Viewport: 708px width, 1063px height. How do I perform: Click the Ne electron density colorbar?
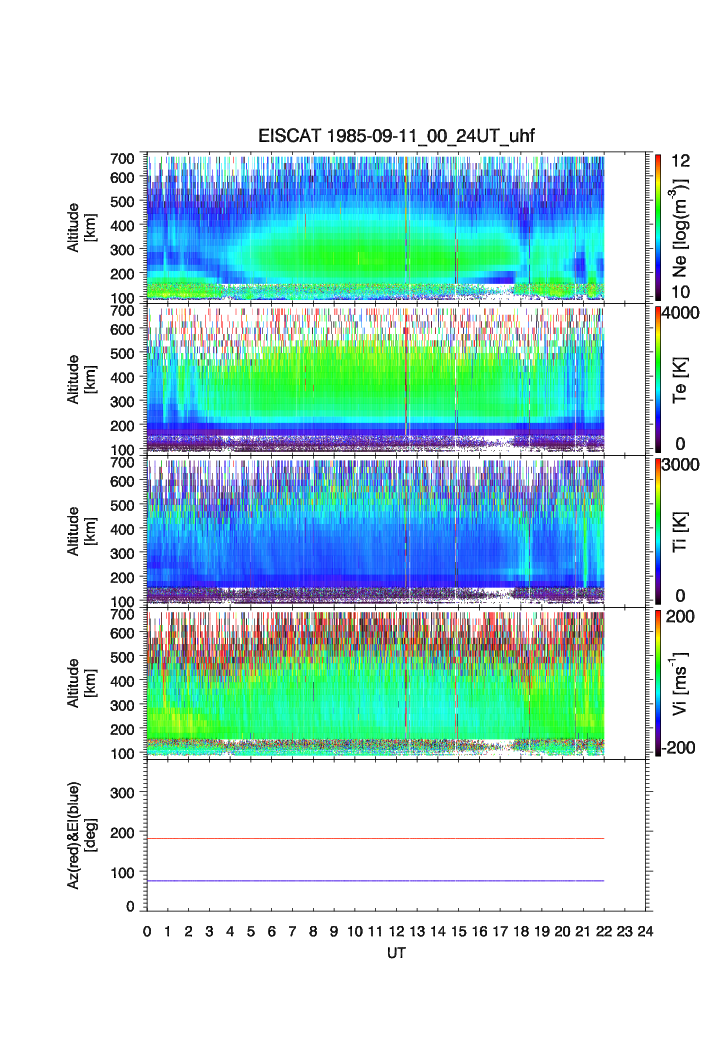[x=659, y=226]
